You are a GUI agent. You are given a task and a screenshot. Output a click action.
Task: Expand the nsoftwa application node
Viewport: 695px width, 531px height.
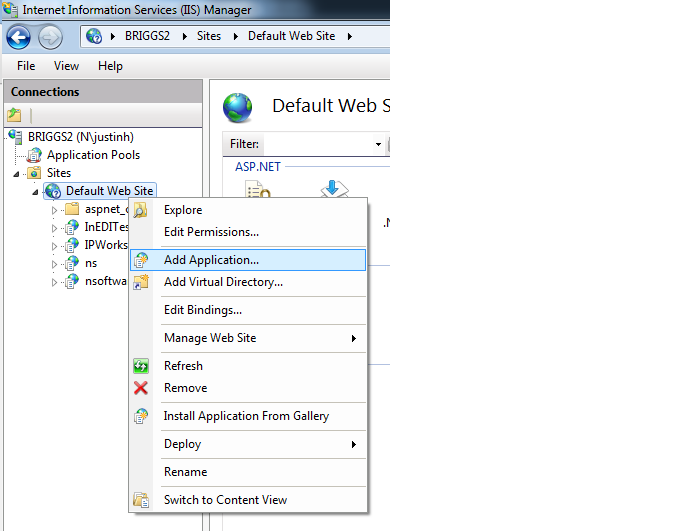click(x=54, y=282)
